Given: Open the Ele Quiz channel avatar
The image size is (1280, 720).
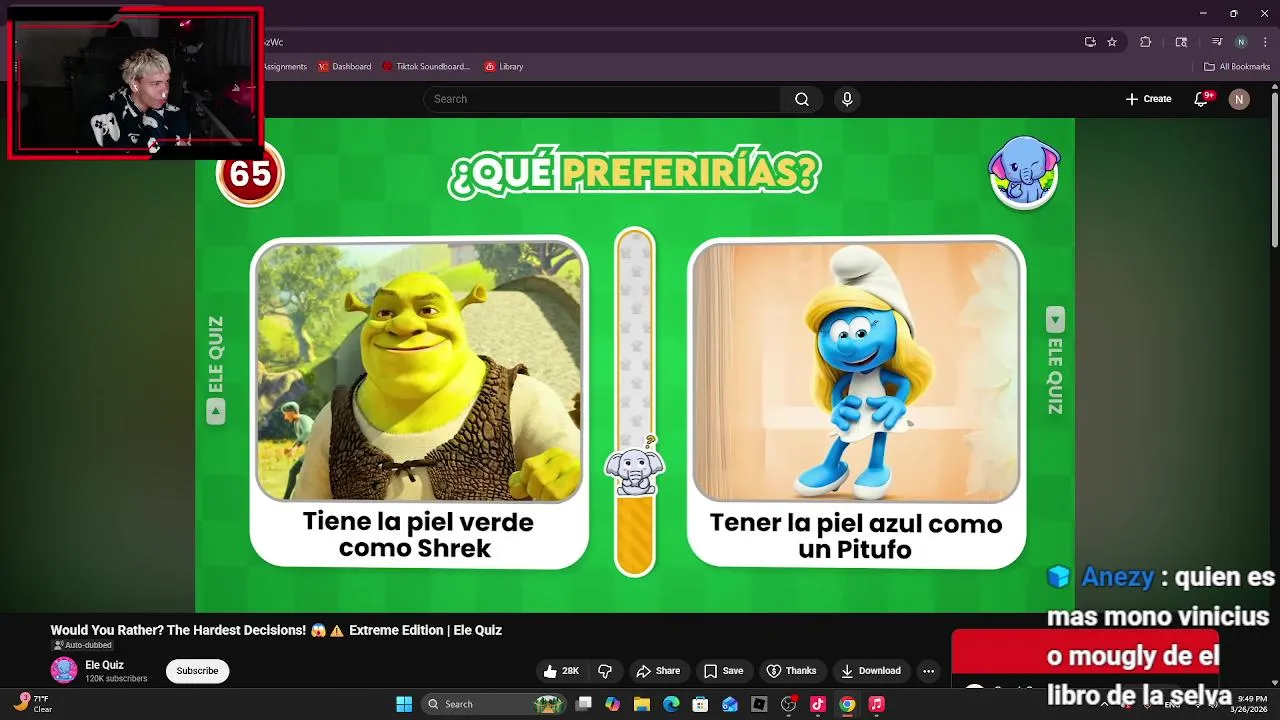Looking at the screenshot, I should pyautogui.click(x=64, y=671).
